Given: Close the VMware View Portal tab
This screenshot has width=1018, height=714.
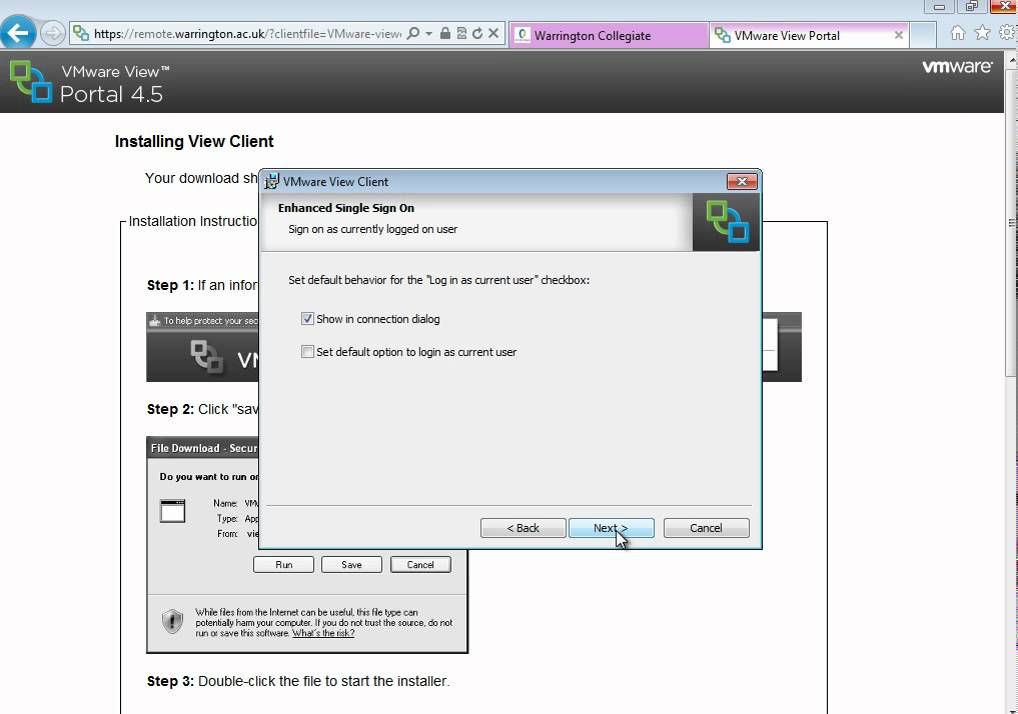Looking at the screenshot, I should 899,35.
